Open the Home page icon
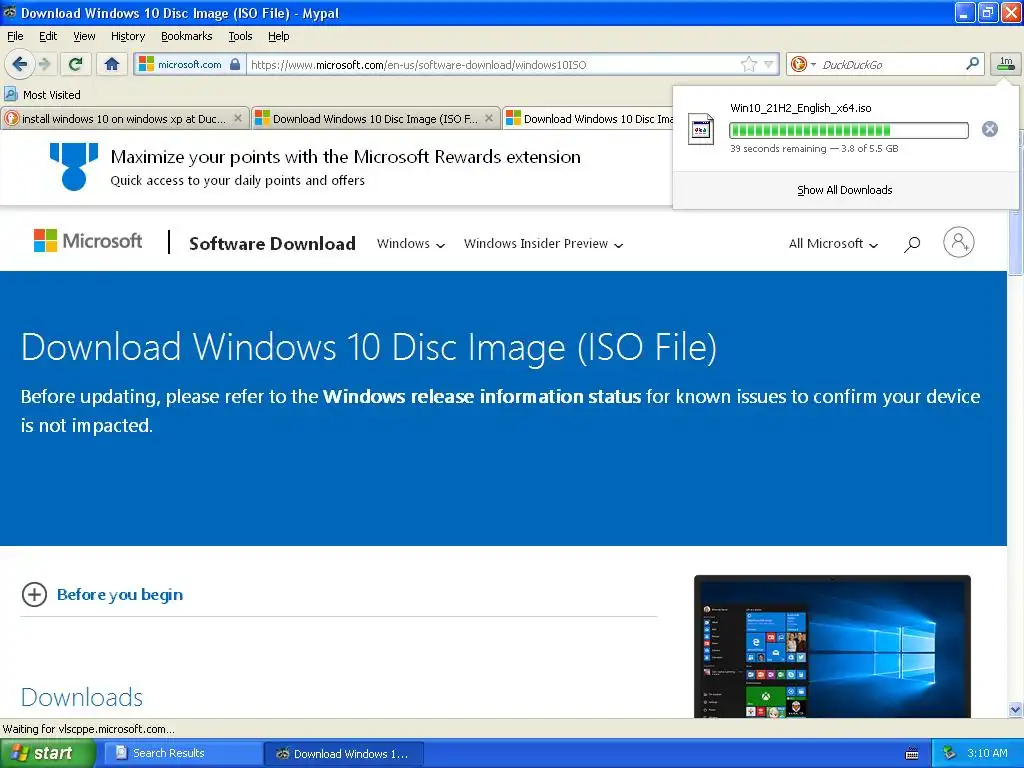This screenshot has height=768, width=1024. pyautogui.click(x=112, y=64)
